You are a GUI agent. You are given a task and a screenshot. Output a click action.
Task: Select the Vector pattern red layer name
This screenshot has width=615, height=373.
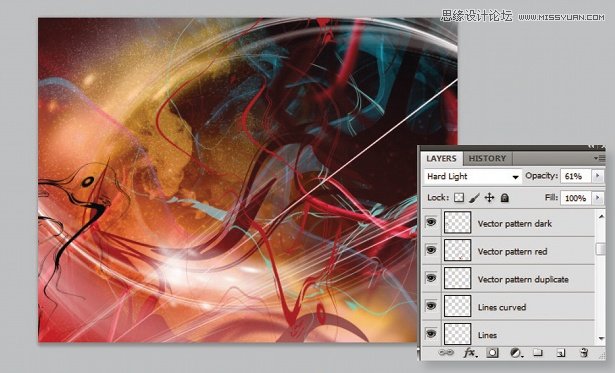coord(512,251)
